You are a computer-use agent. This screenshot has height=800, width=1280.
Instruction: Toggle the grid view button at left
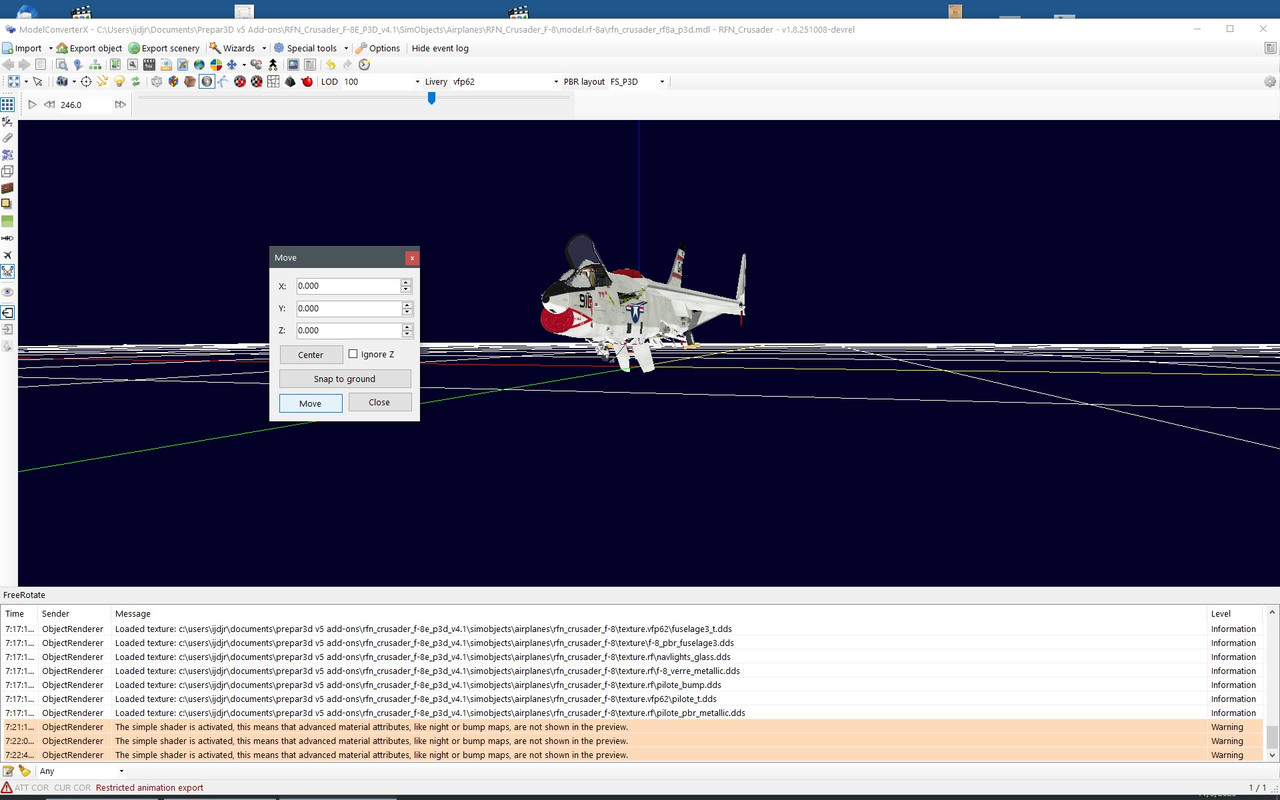pos(7,104)
